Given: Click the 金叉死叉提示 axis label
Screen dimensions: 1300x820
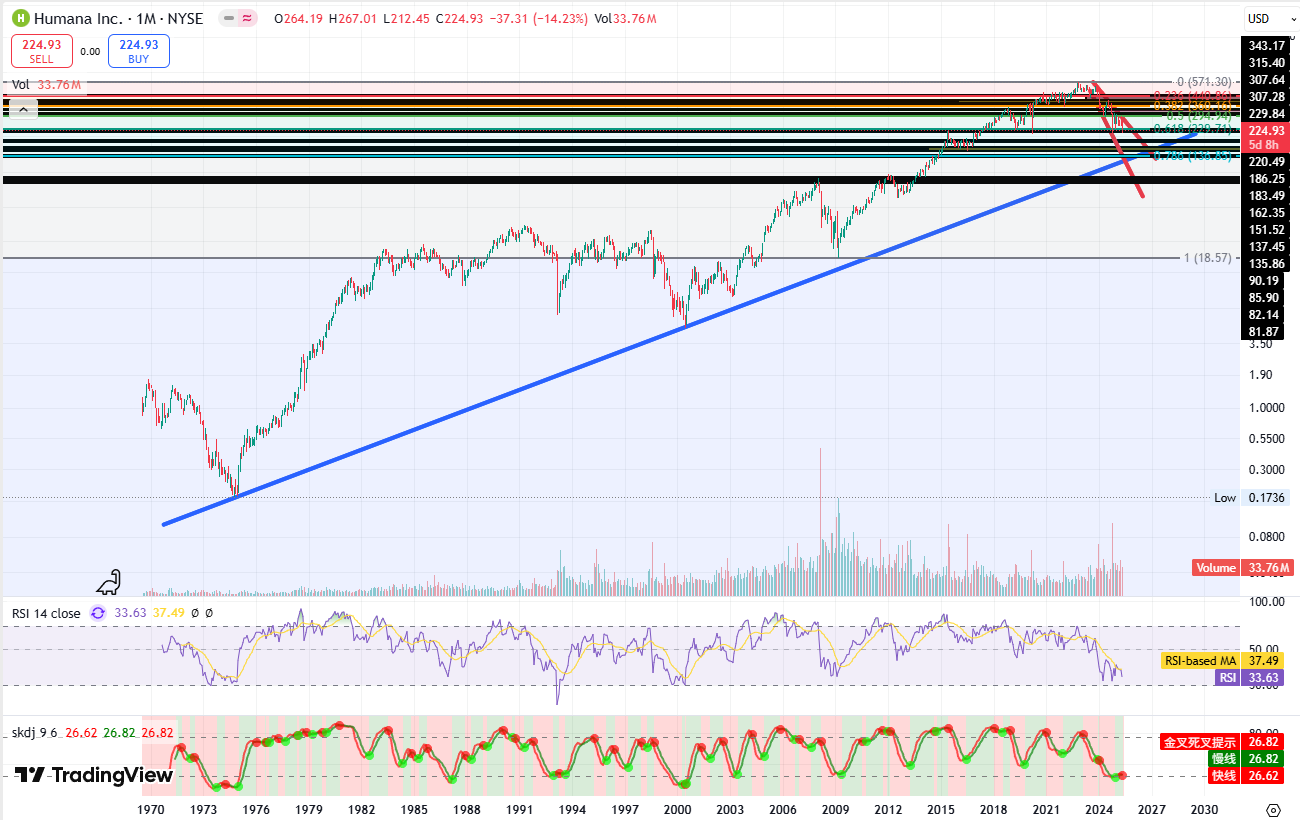Looking at the screenshot, I should 1199,742.
